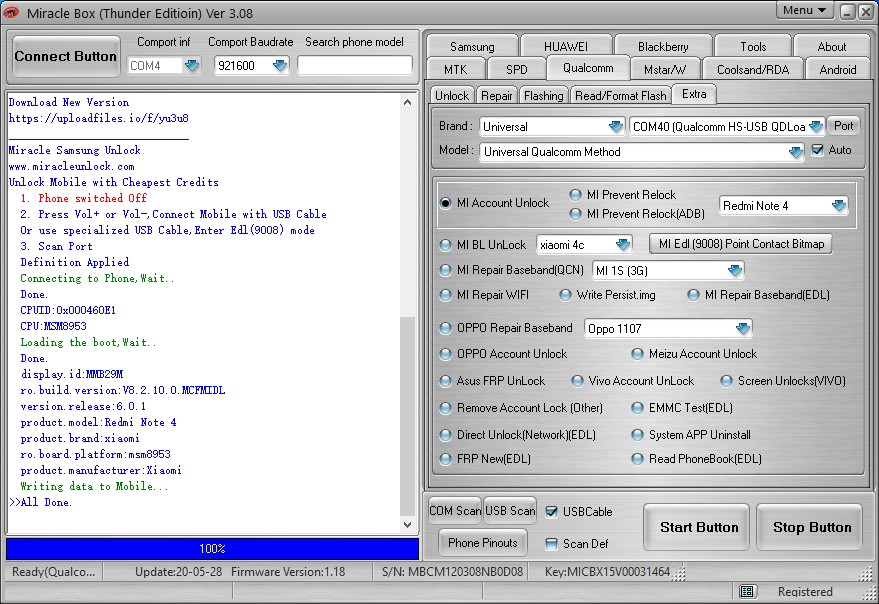Viewport: 879px width, 604px height.
Task: Open the Comport inf COM4 dropdown
Action: tap(192, 66)
